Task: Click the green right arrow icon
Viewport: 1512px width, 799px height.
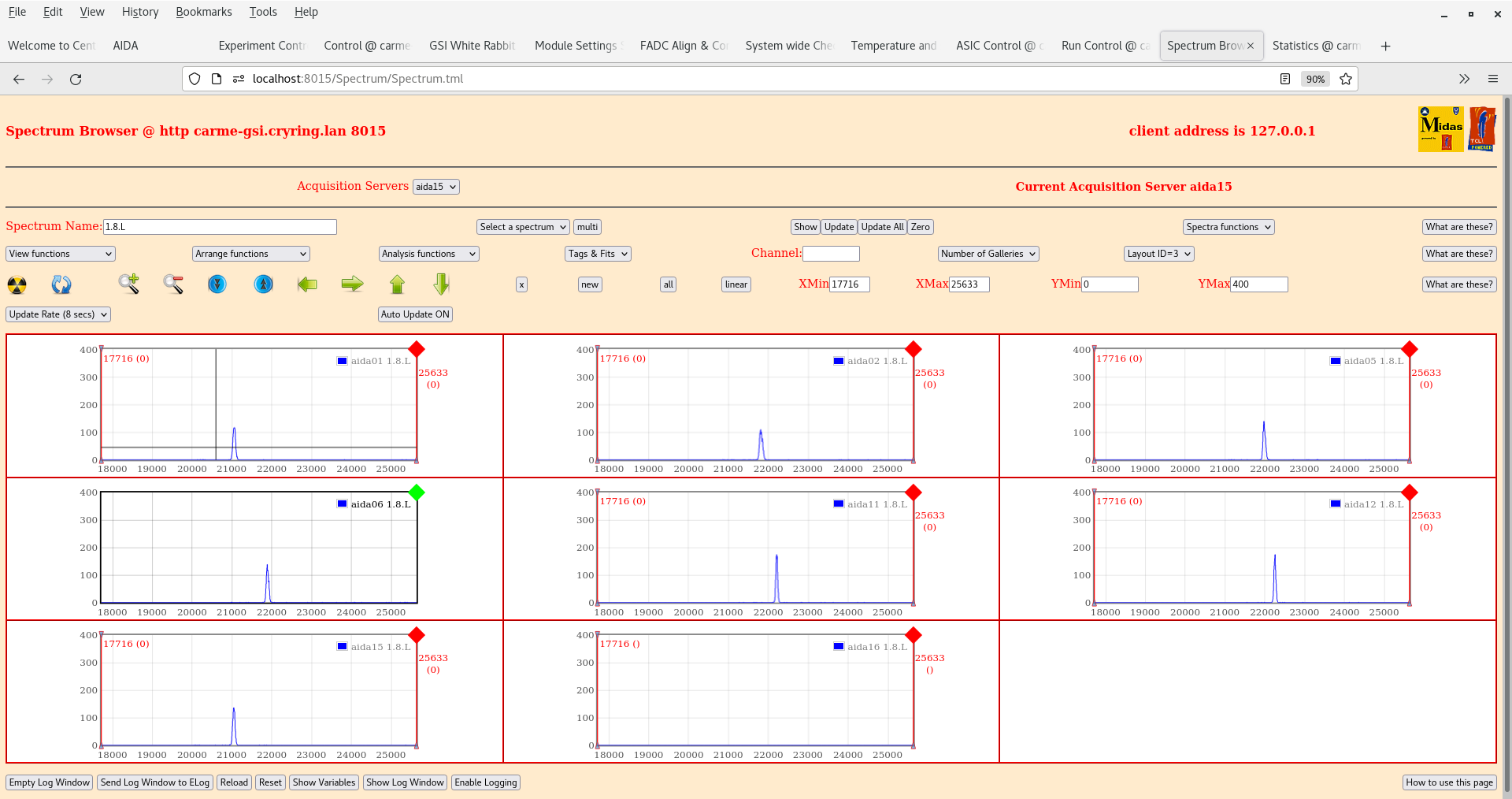Action: click(x=352, y=284)
